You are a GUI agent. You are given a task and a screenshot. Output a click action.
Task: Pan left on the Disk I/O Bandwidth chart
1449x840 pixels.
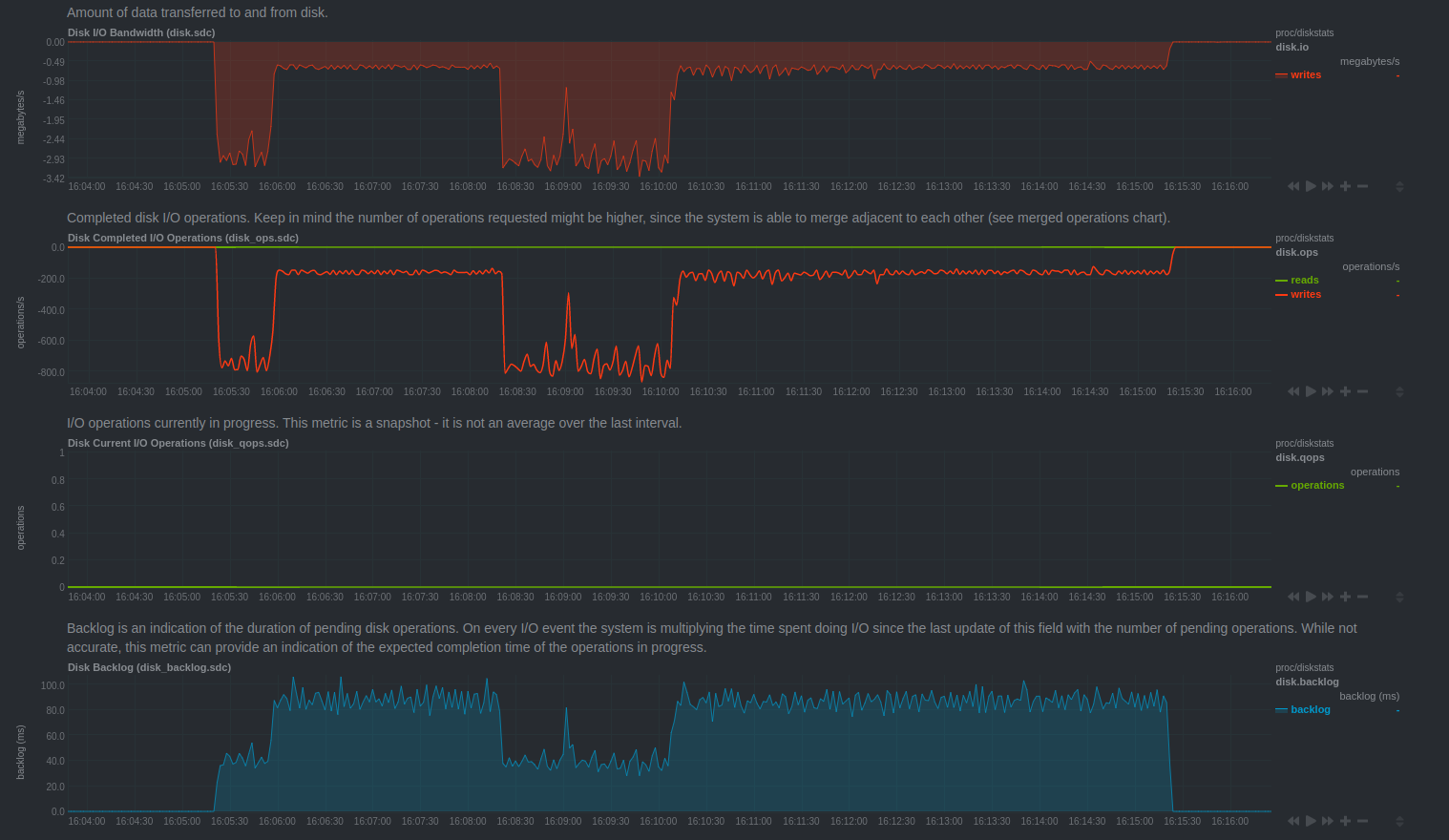coord(1293,186)
